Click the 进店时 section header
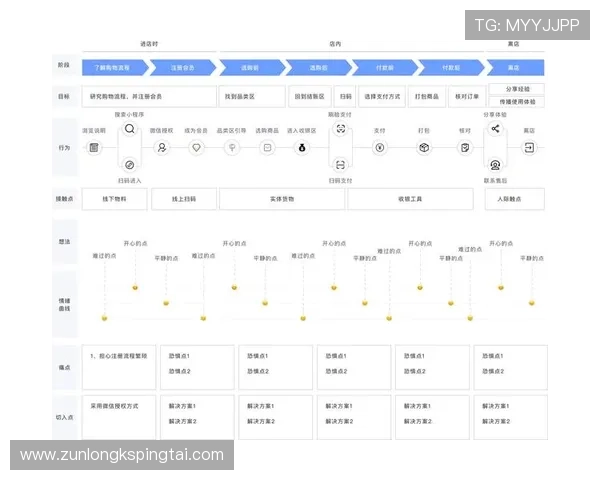The width and height of the screenshot is (600, 480). (x=149, y=44)
